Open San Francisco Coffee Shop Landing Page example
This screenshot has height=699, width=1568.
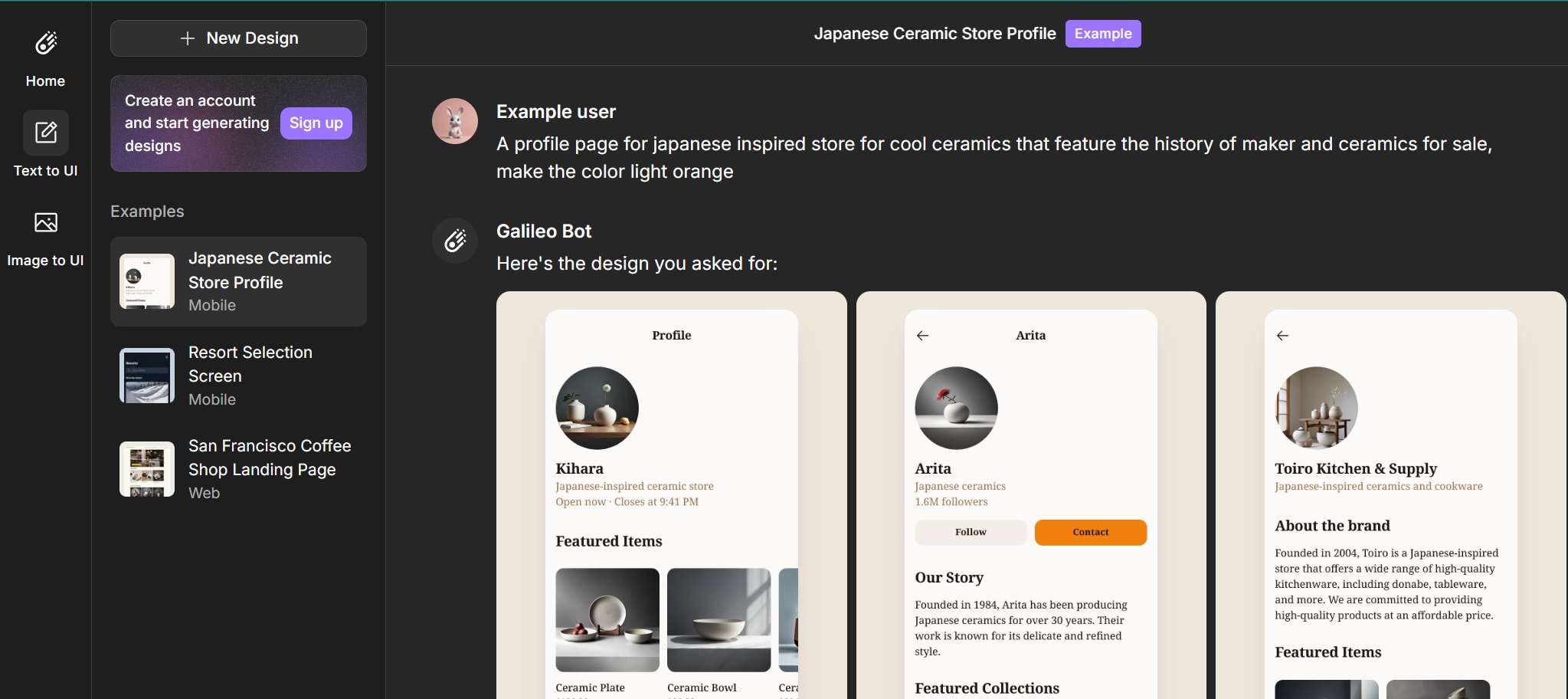pos(238,469)
